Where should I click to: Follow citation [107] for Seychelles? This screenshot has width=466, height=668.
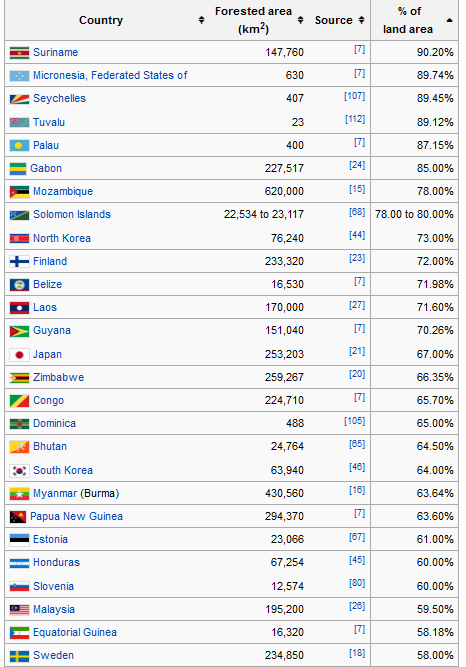pyautogui.click(x=354, y=96)
